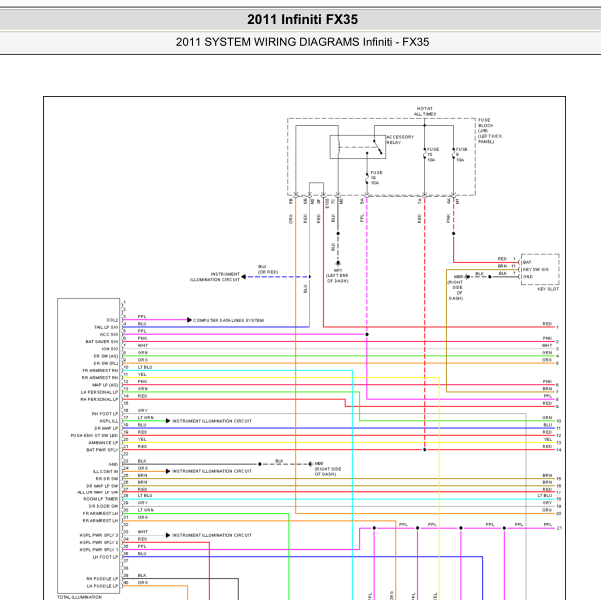Click the 'TAIL LP SIG' pin label

[x=106, y=327]
